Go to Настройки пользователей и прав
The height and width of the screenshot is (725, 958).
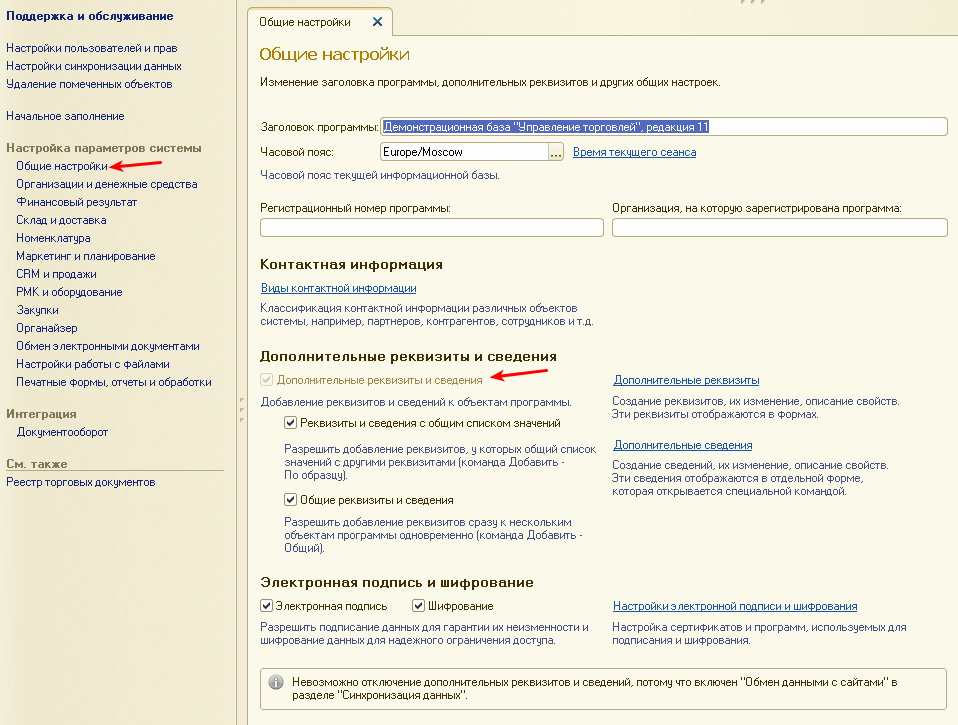click(x=92, y=48)
